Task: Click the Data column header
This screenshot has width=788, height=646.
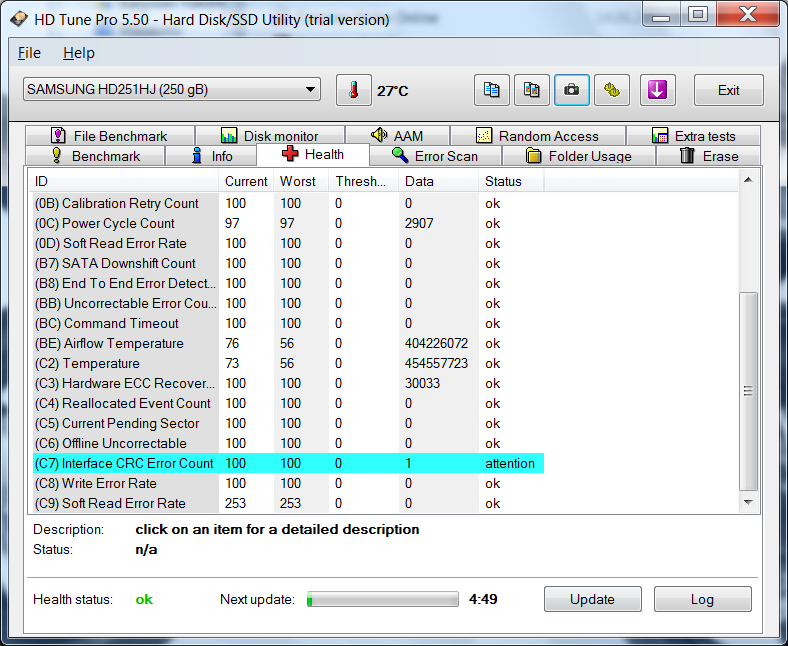Action: click(438, 181)
